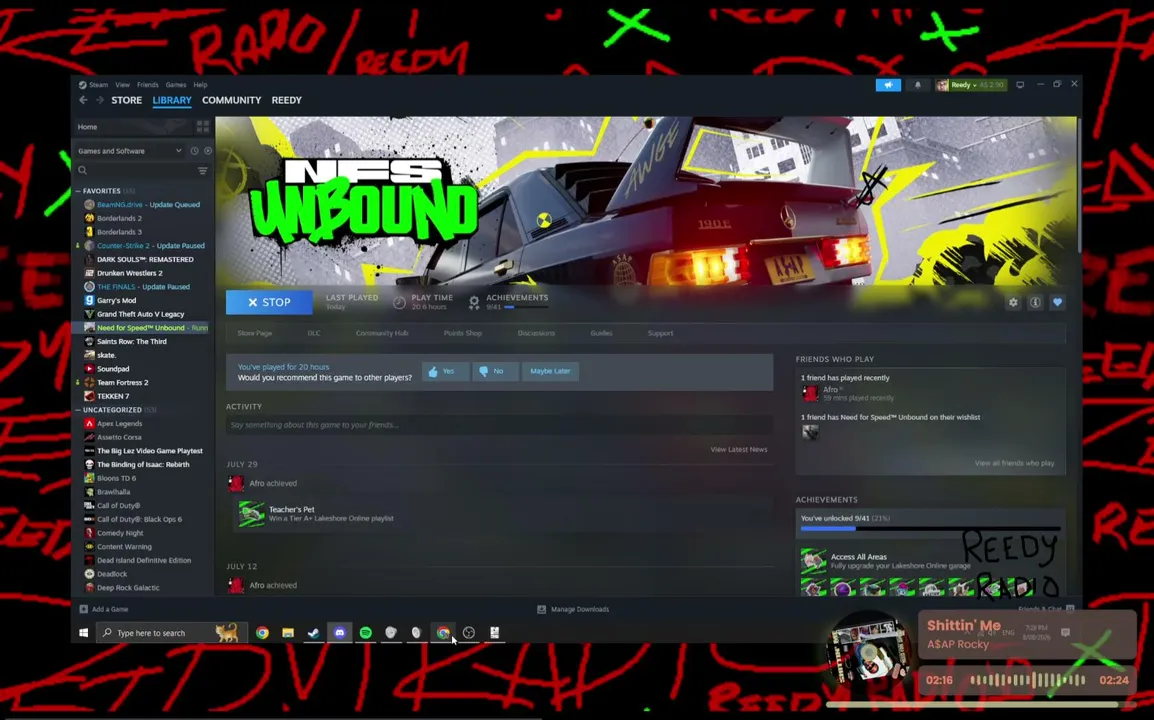Open the Support link
The width and height of the screenshot is (1154, 720).
pos(660,333)
